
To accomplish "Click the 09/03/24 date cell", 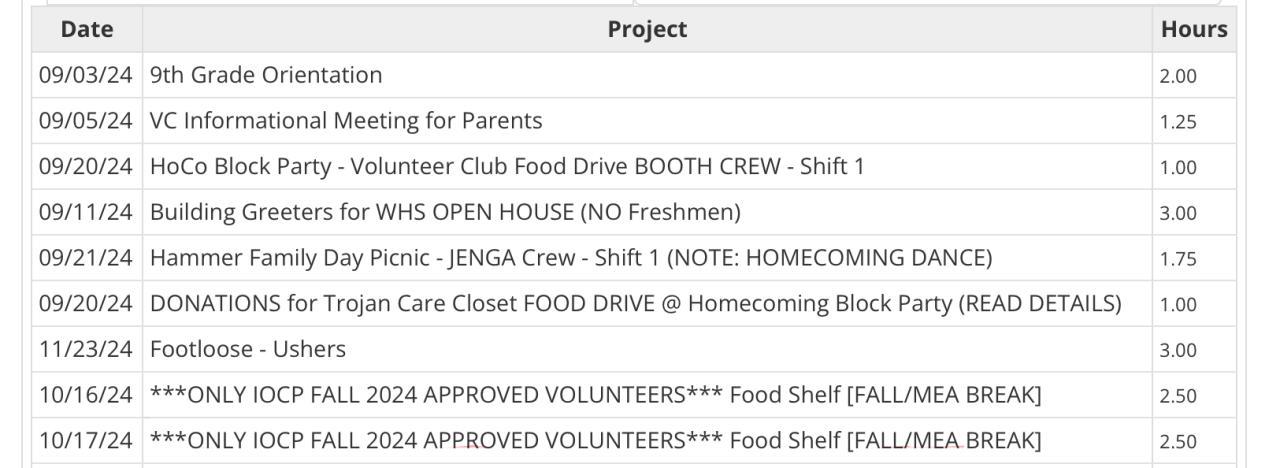I will [x=86, y=75].
